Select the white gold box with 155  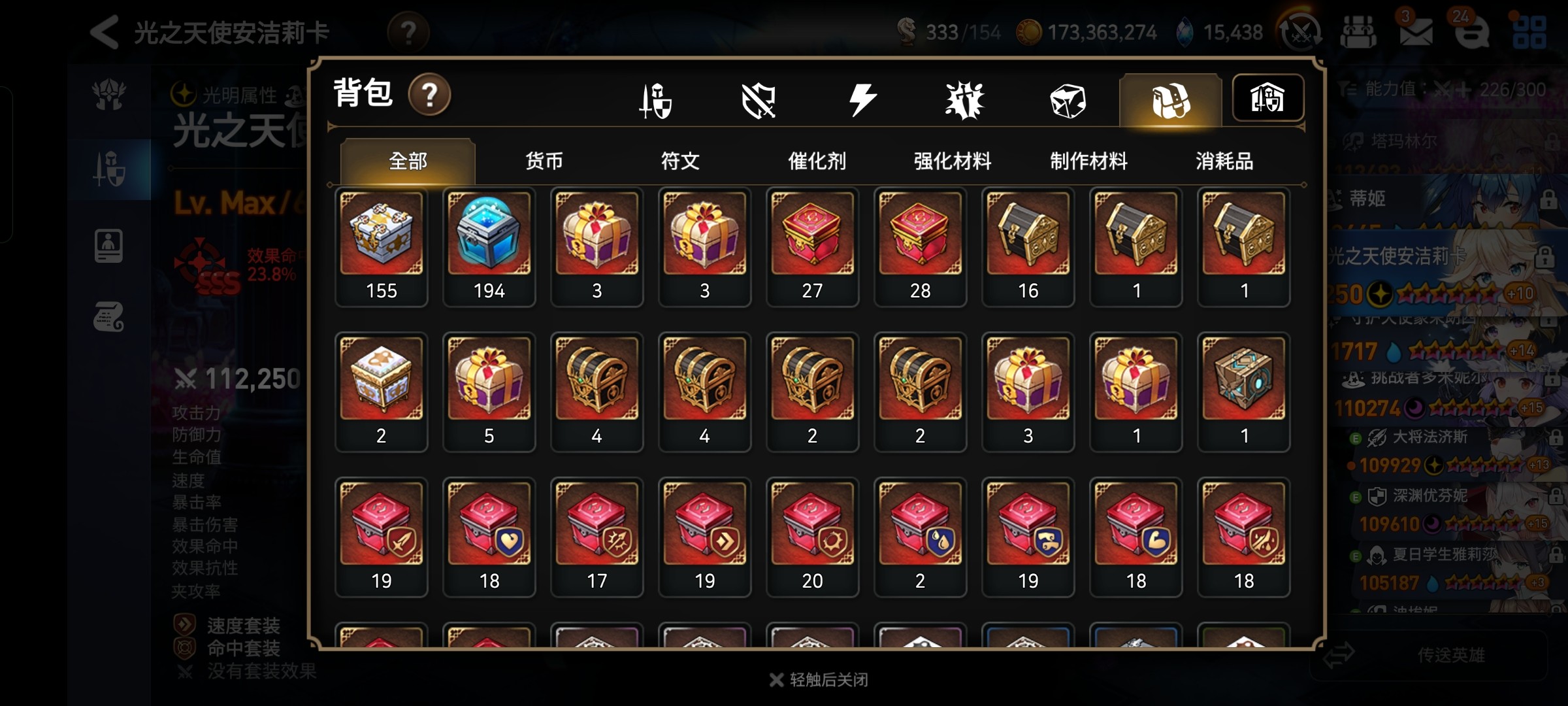(381, 247)
